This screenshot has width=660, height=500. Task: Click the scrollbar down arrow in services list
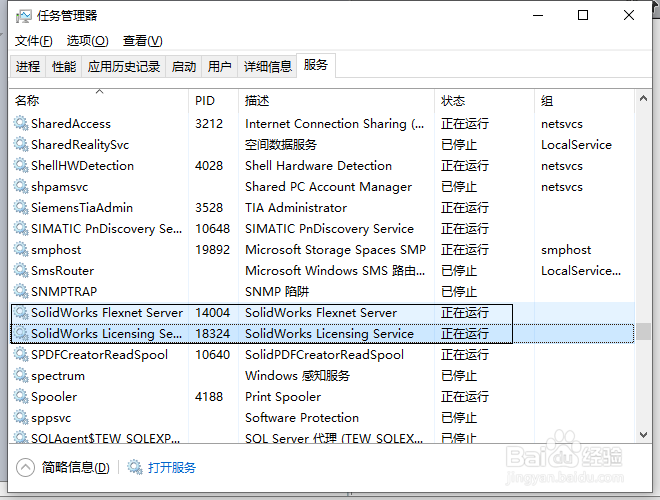[x=643, y=435]
